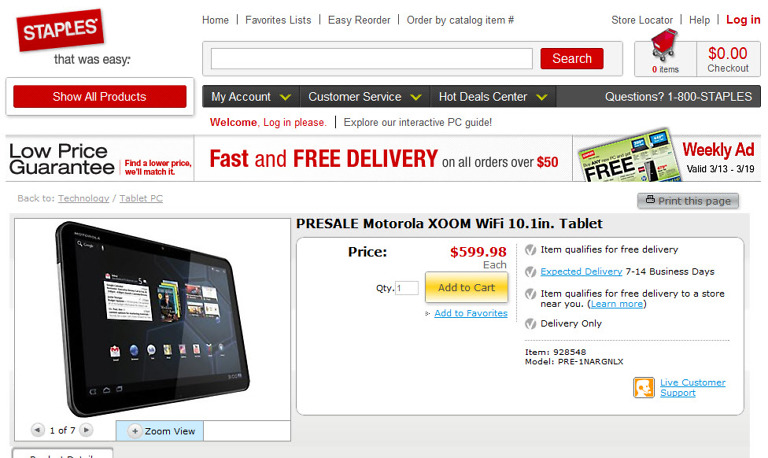
Task: Add the tablet to cart
Action: coord(466,288)
